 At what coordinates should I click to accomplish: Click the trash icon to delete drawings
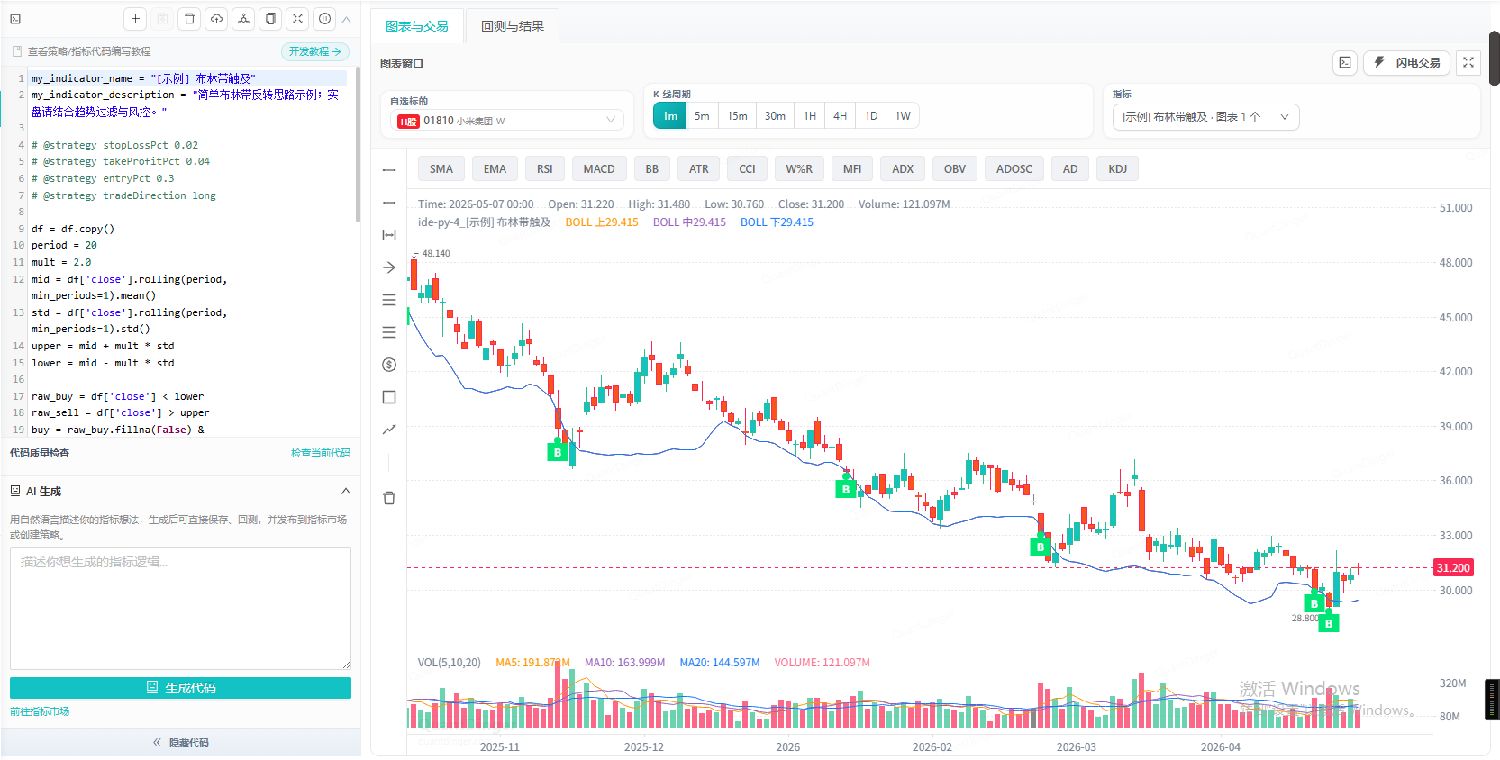click(389, 497)
